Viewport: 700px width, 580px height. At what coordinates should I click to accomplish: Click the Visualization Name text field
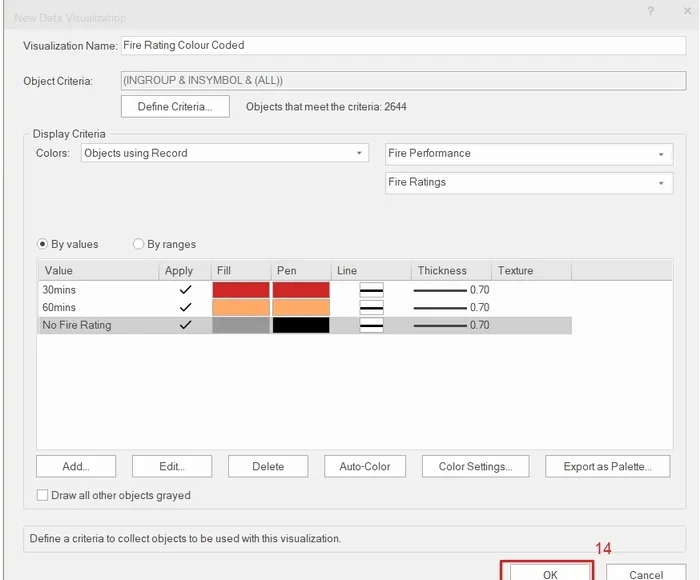click(x=402, y=45)
